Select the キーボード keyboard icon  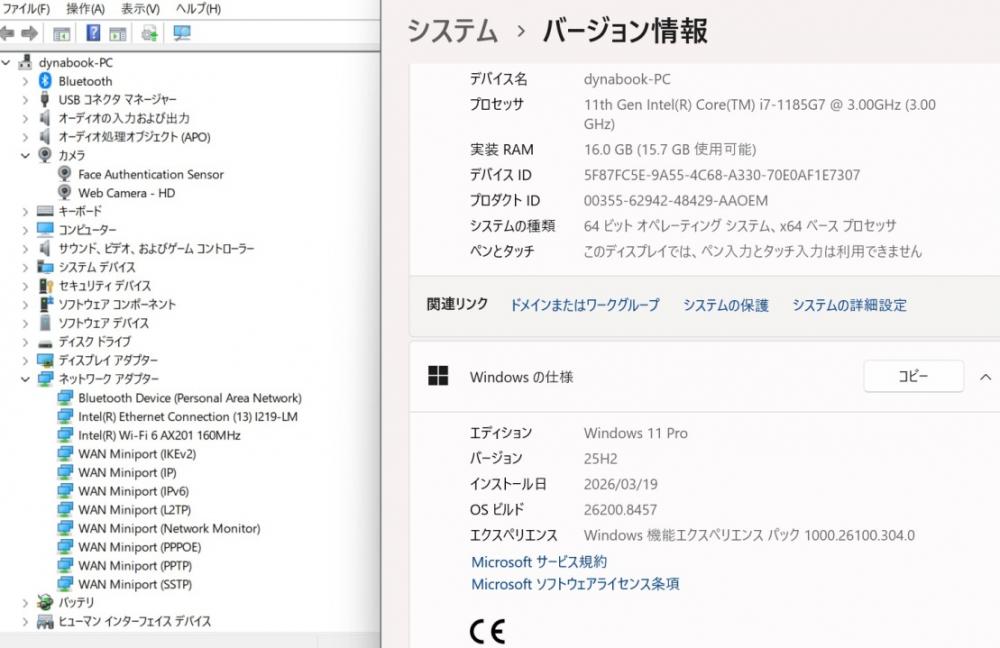[45, 211]
